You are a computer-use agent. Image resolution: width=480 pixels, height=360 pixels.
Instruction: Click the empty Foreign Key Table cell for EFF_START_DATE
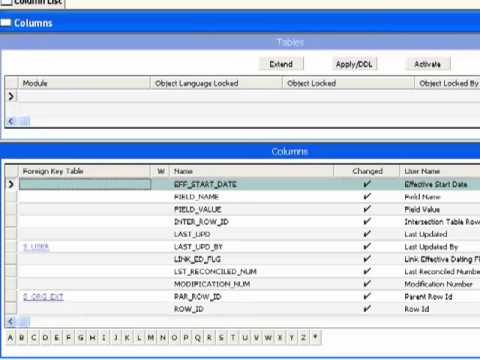point(85,184)
